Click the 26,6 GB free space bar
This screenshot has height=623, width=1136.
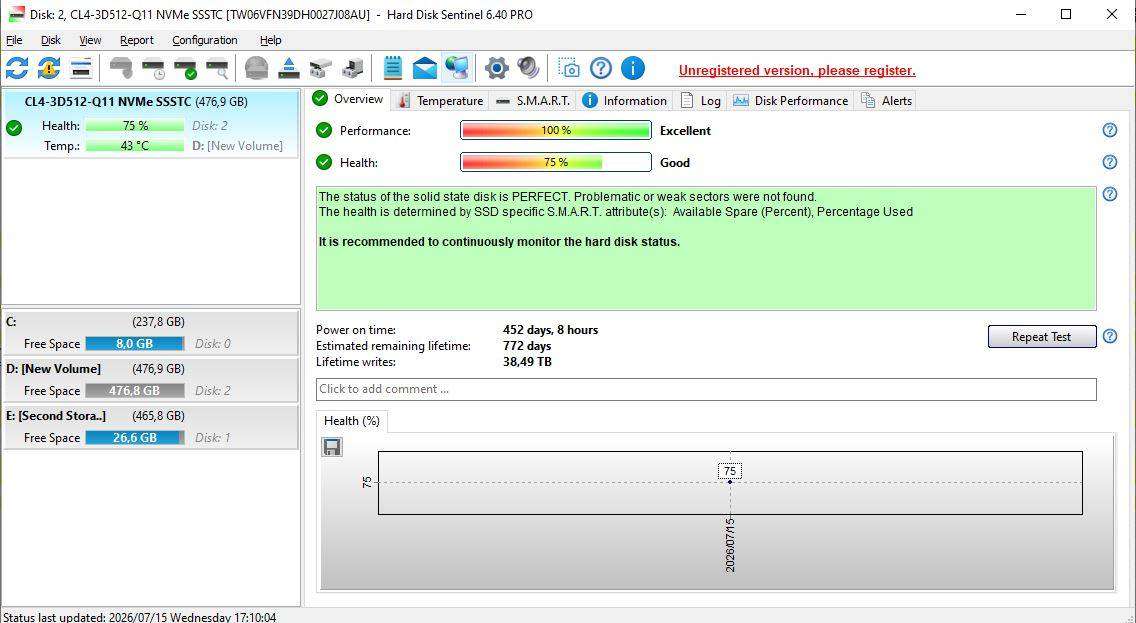click(135, 438)
